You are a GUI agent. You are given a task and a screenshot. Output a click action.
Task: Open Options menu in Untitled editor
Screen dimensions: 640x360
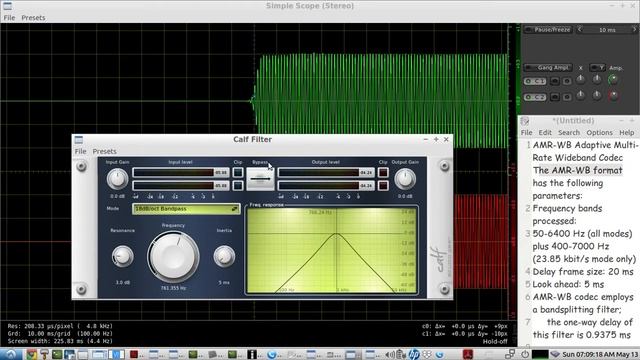click(599, 133)
